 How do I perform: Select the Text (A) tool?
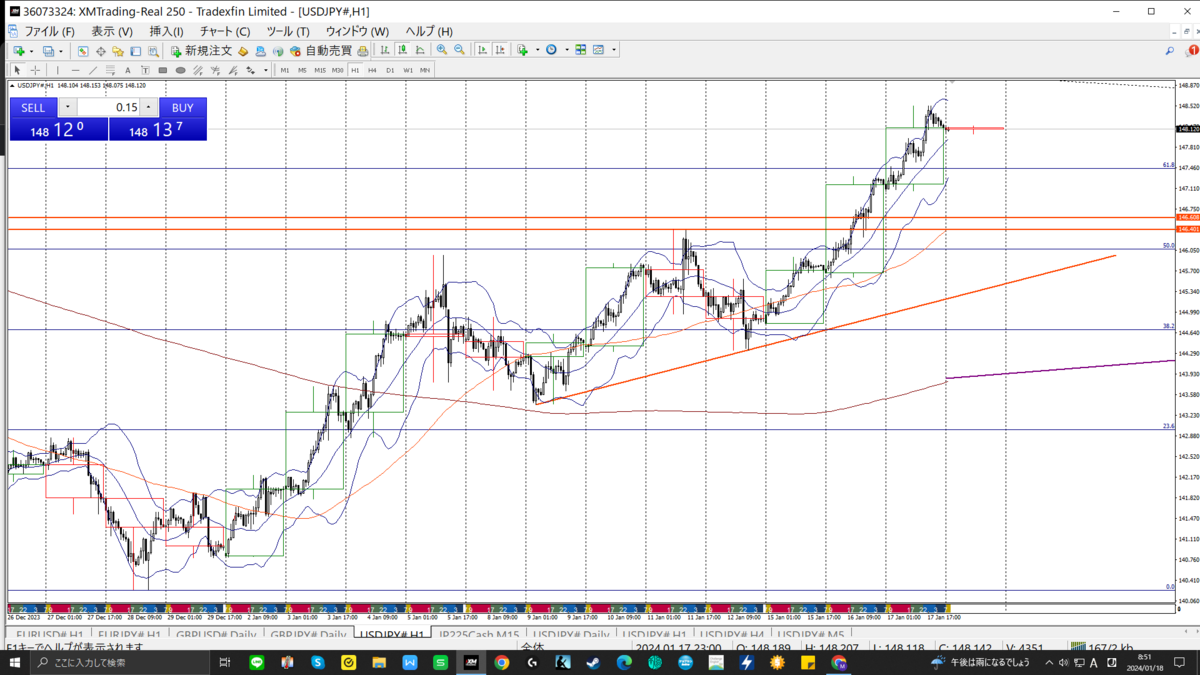click(128, 70)
